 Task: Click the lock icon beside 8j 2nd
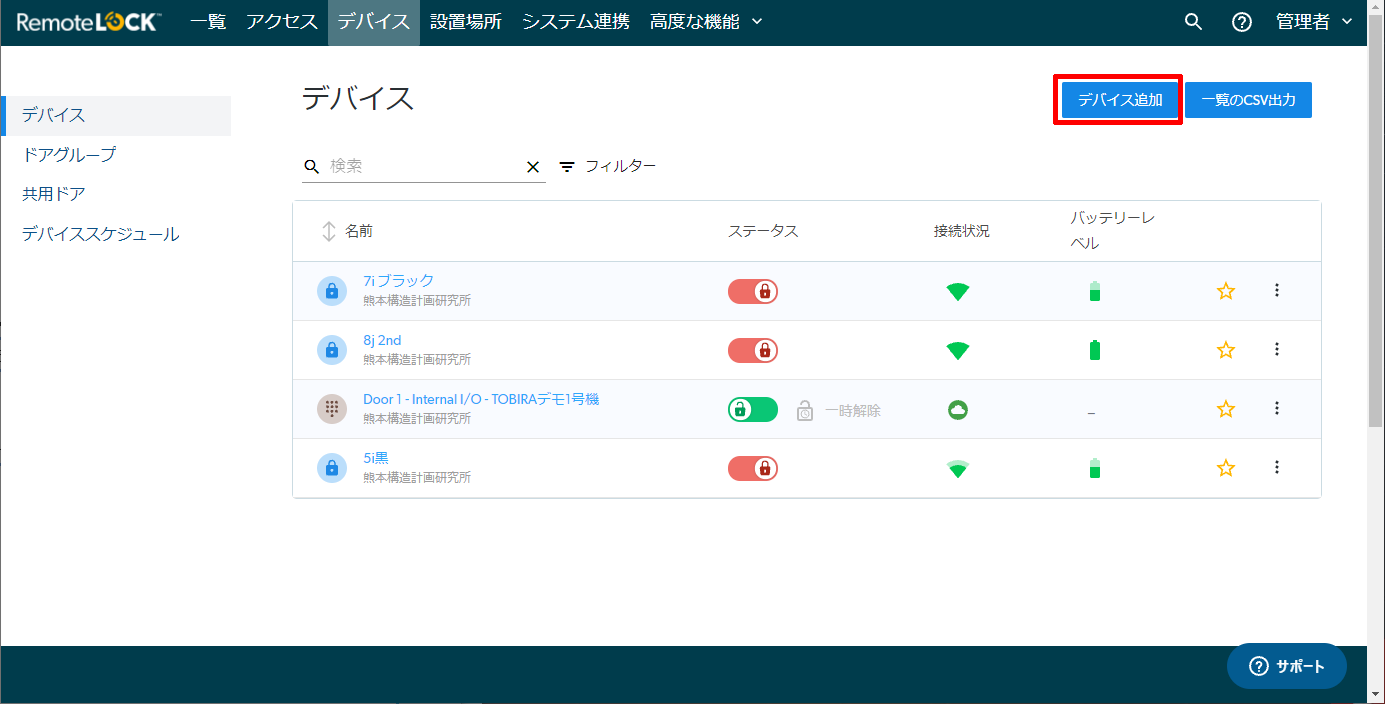click(x=332, y=350)
